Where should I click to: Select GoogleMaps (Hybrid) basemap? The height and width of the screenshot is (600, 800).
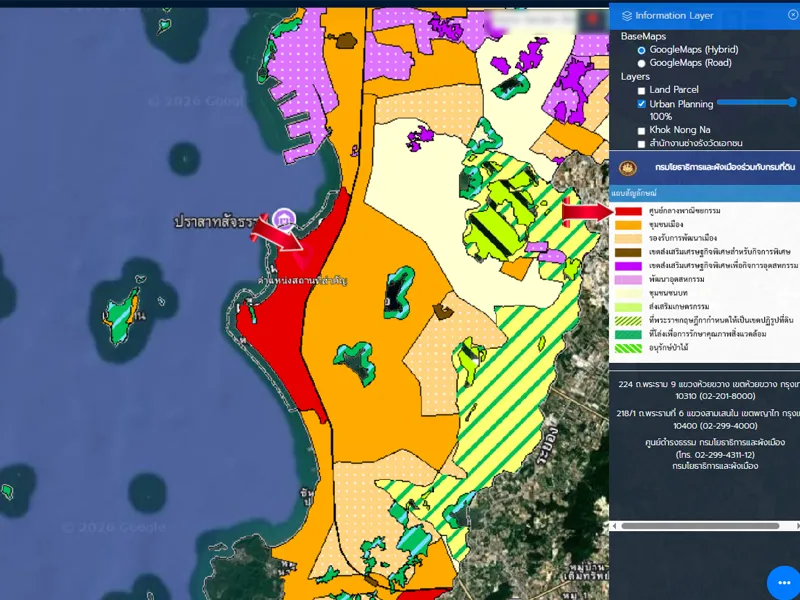(x=642, y=50)
